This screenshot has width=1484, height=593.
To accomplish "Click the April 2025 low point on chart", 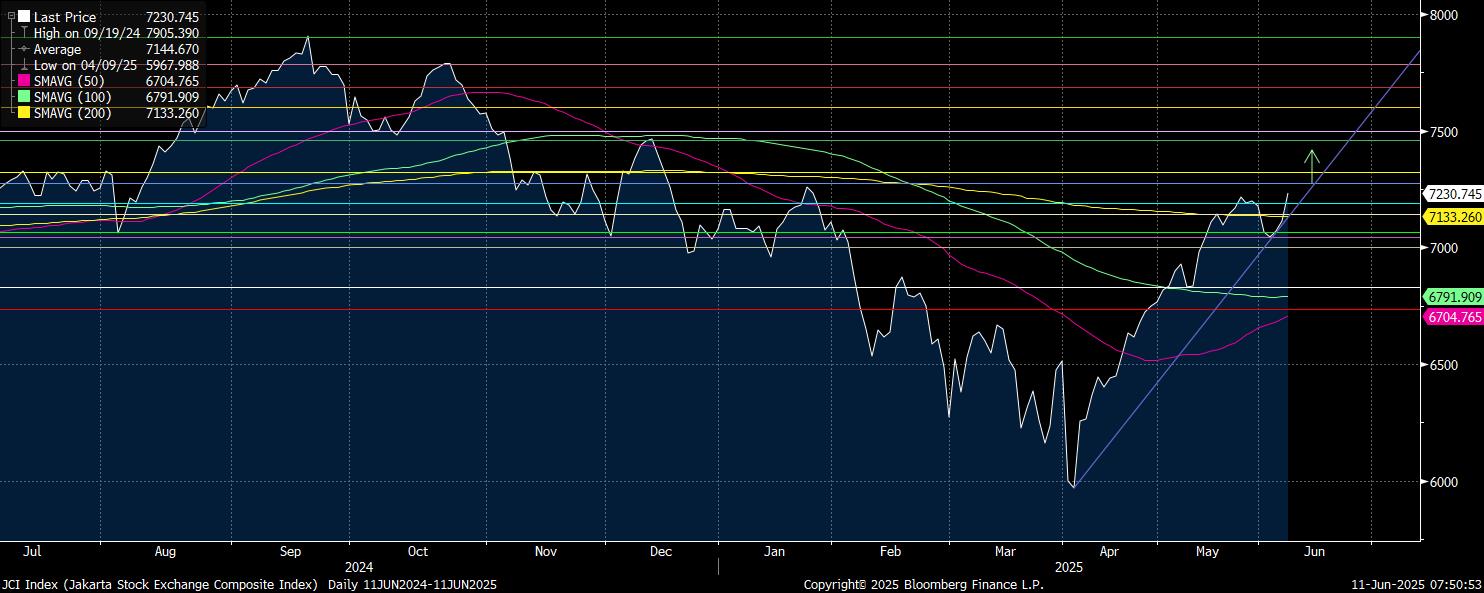I will point(1073,487).
